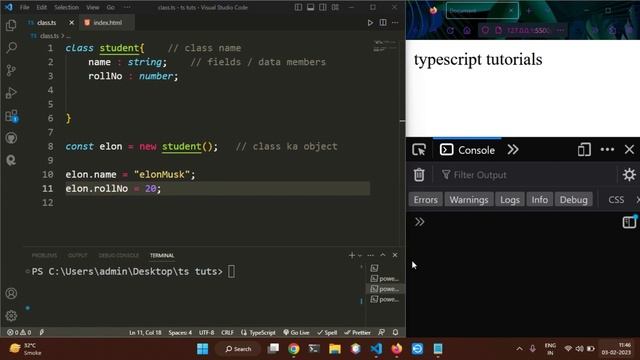Clear the web console with trash icon
640x360 pixels.
click(419, 175)
